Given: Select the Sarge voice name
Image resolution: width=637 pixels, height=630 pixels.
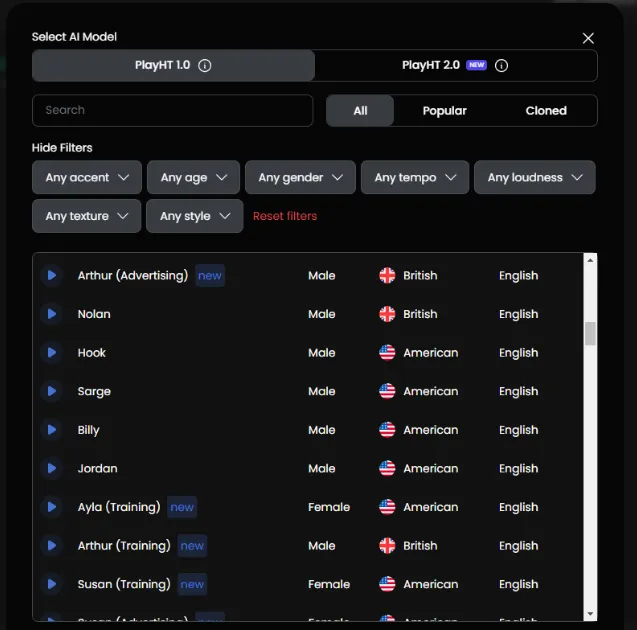Looking at the screenshot, I should (94, 392).
